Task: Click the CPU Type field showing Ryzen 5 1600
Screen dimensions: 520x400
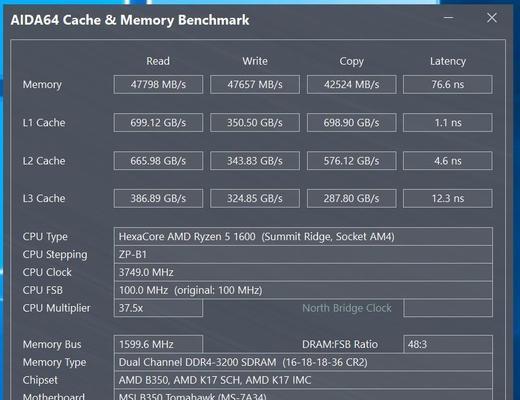Action: tap(303, 237)
